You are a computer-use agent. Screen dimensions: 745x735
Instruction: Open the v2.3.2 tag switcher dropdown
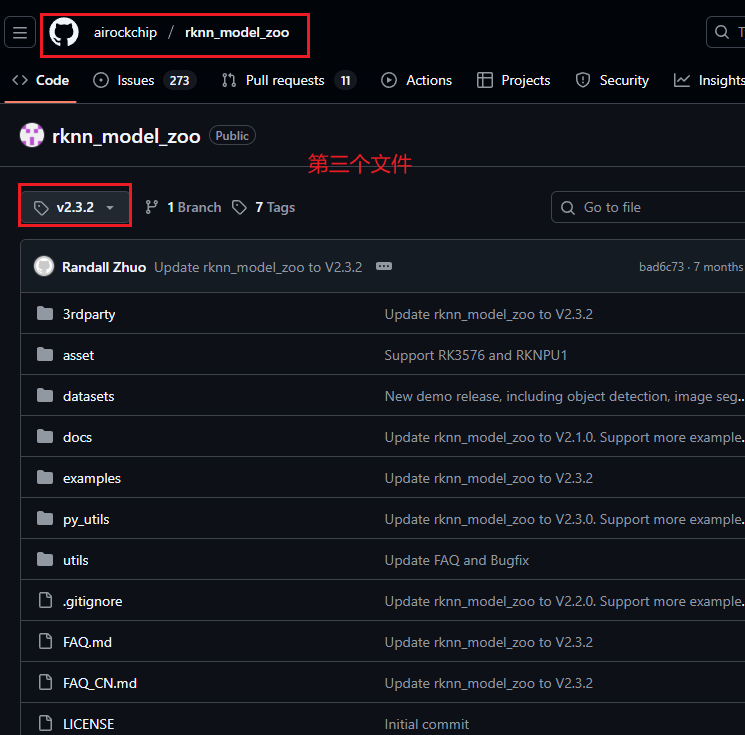pyautogui.click(x=75, y=207)
